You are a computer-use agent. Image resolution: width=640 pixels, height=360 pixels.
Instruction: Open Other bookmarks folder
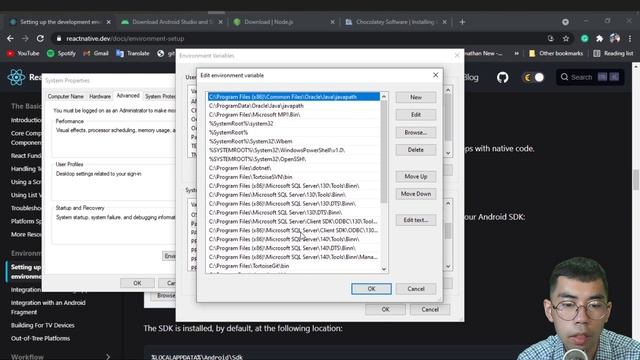(x=556, y=53)
